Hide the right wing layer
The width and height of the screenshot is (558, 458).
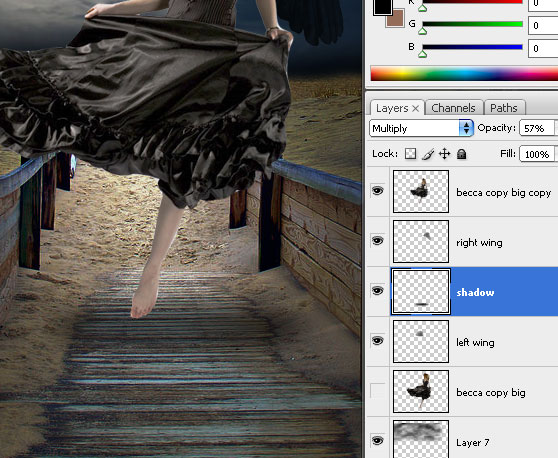(377, 241)
